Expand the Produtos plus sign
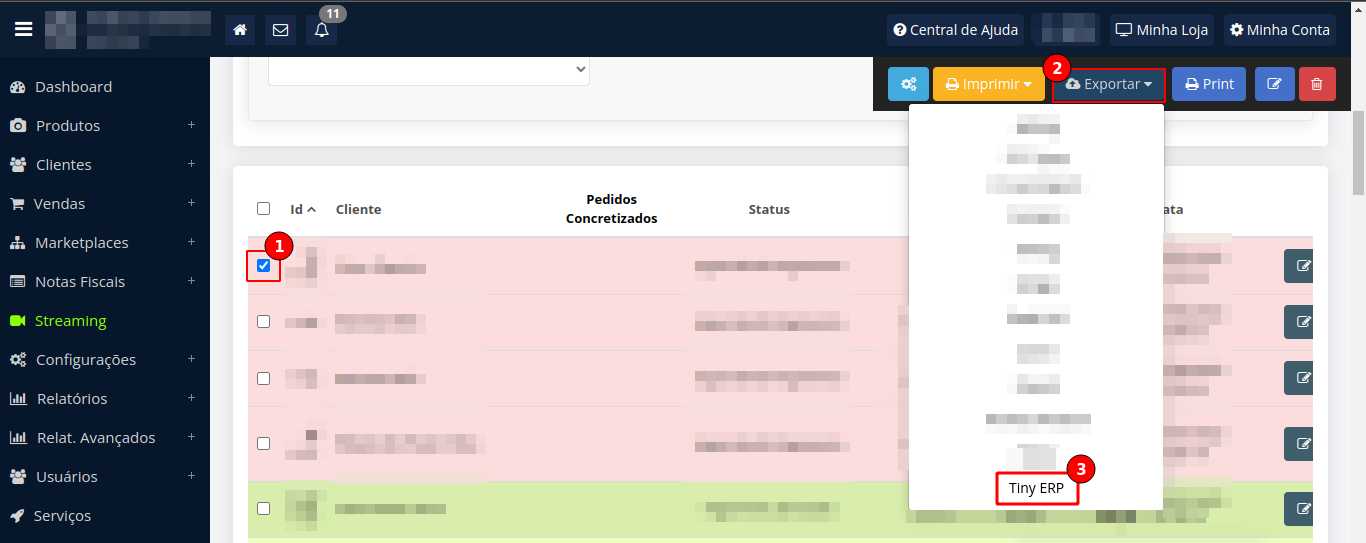 [191, 125]
